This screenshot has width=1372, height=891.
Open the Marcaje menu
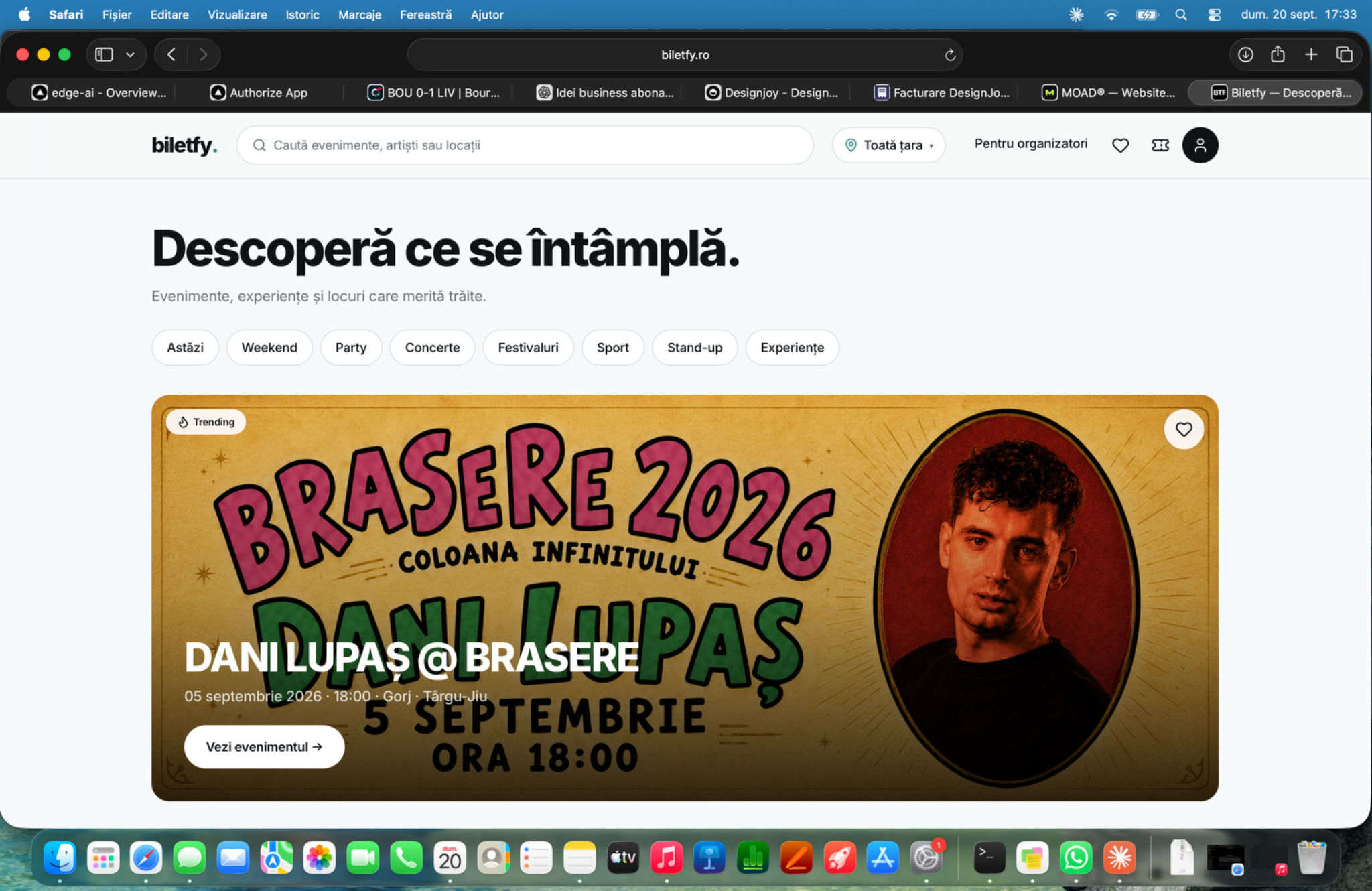(360, 15)
